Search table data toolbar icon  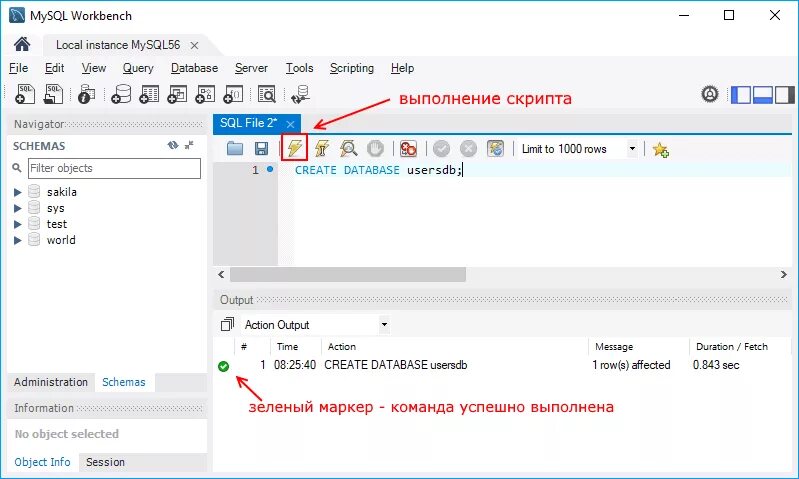point(267,94)
